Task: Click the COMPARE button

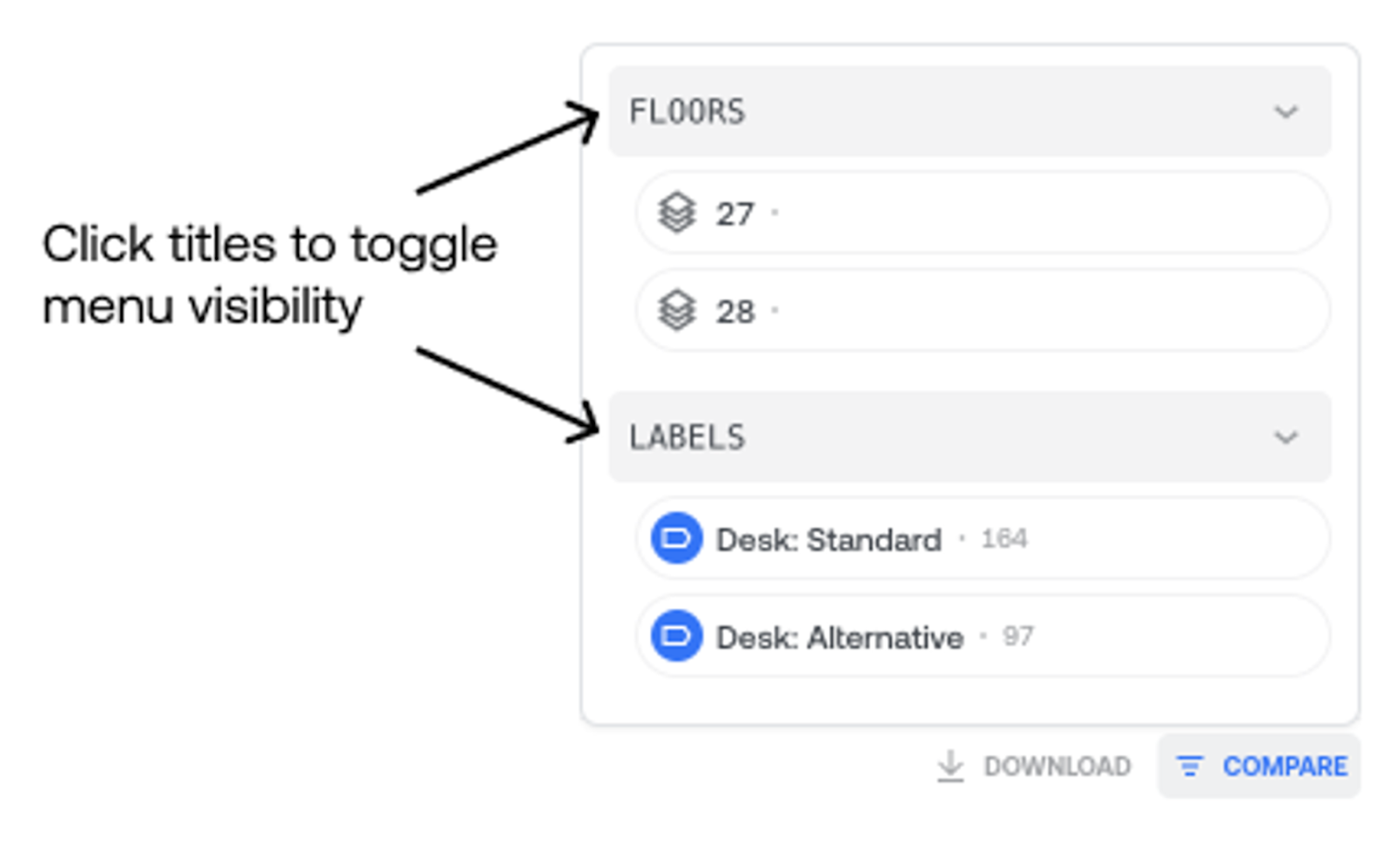Action: click(1259, 767)
